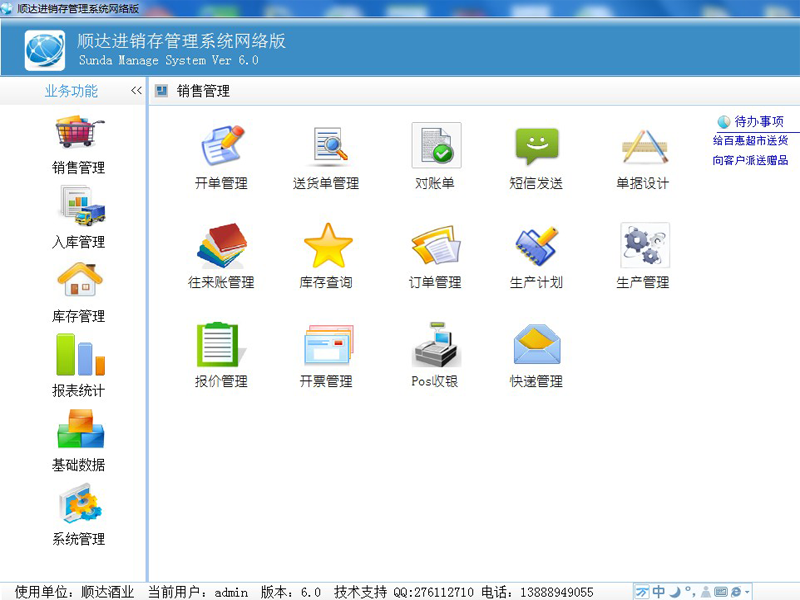Screen dimensions: 800x600
Task: Launch 单据设计 document design icon
Action: tap(643, 147)
